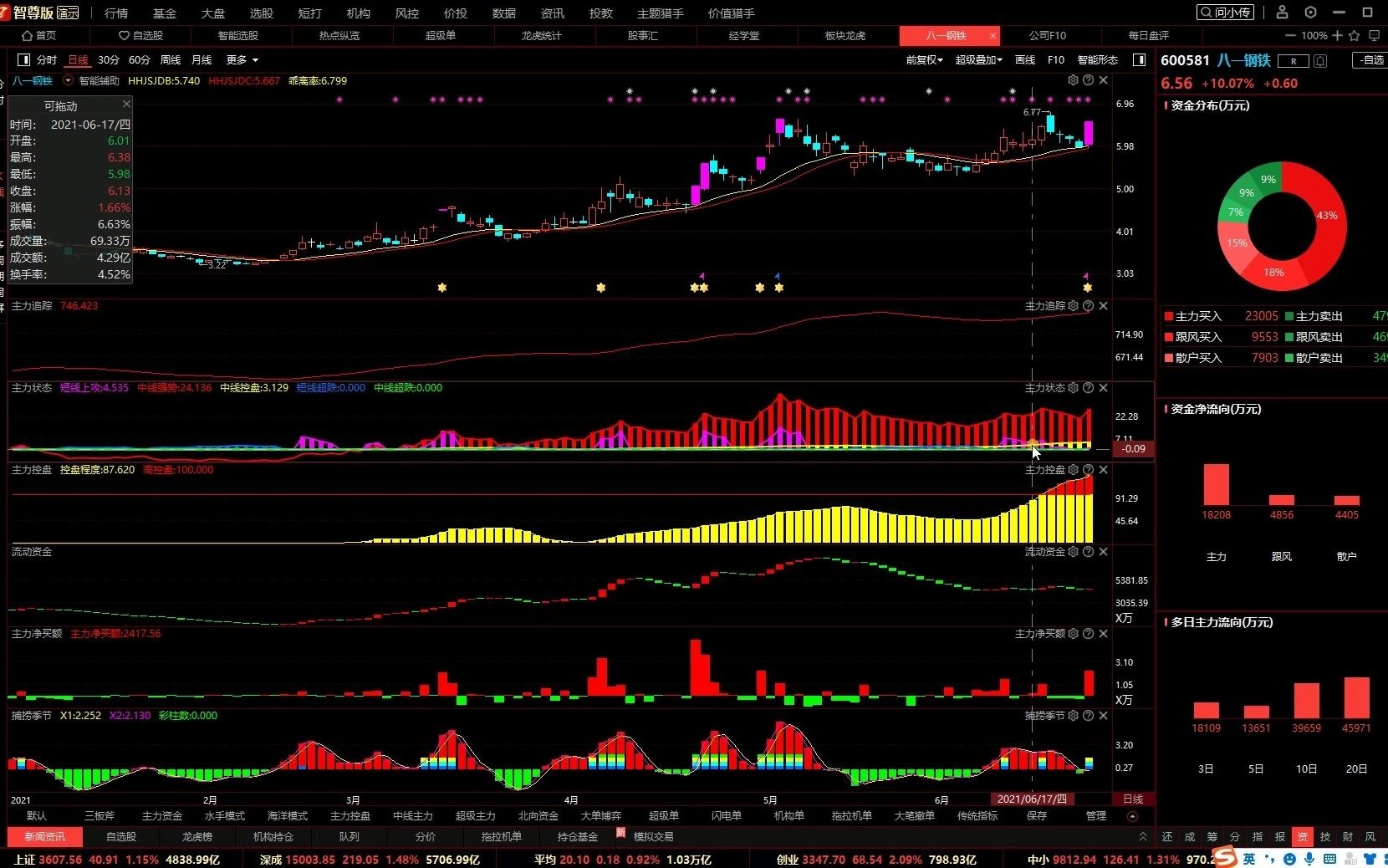
Task: Expand the 超级叠加 dropdown
Action: click(978, 60)
